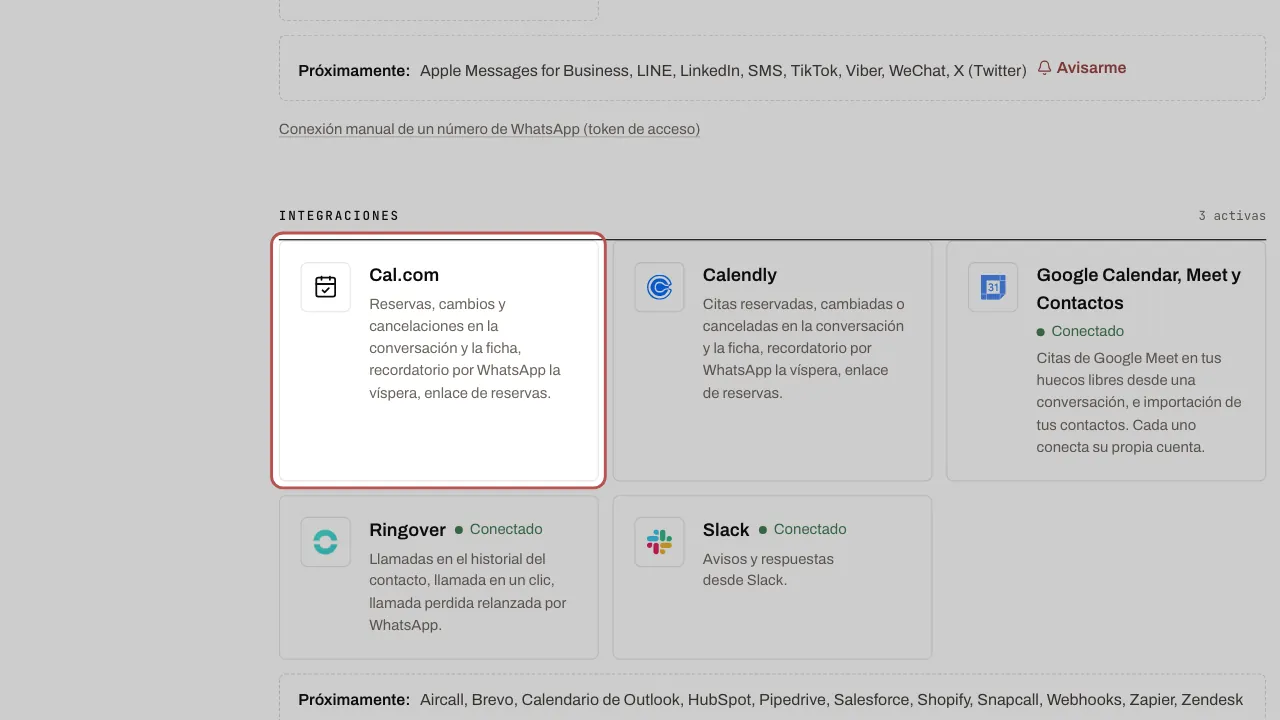Click the Cal.com calendar icon
Image resolution: width=1280 pixels, height=720 pixels.
[326, 287]
